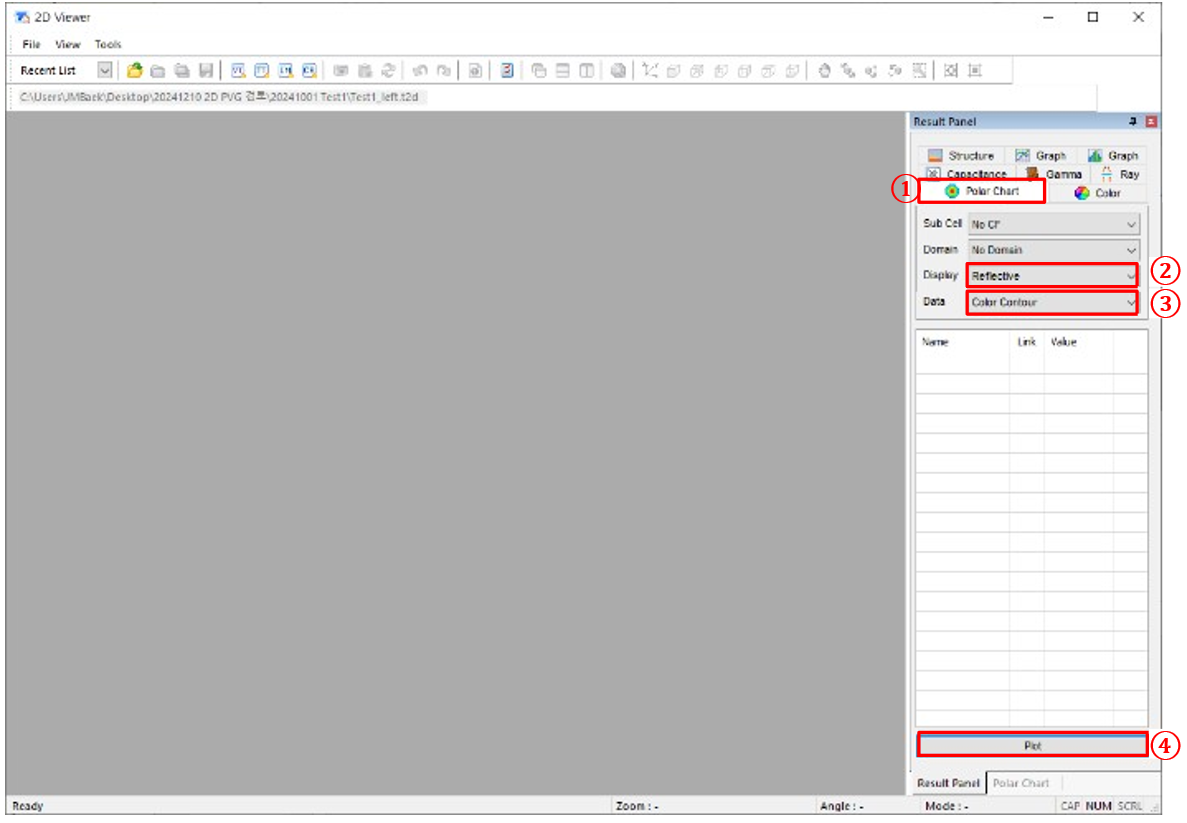Viewport: 1187px width, 823px height.
Task: Switch to the Gamma tab
Action: click(1053, 174)
